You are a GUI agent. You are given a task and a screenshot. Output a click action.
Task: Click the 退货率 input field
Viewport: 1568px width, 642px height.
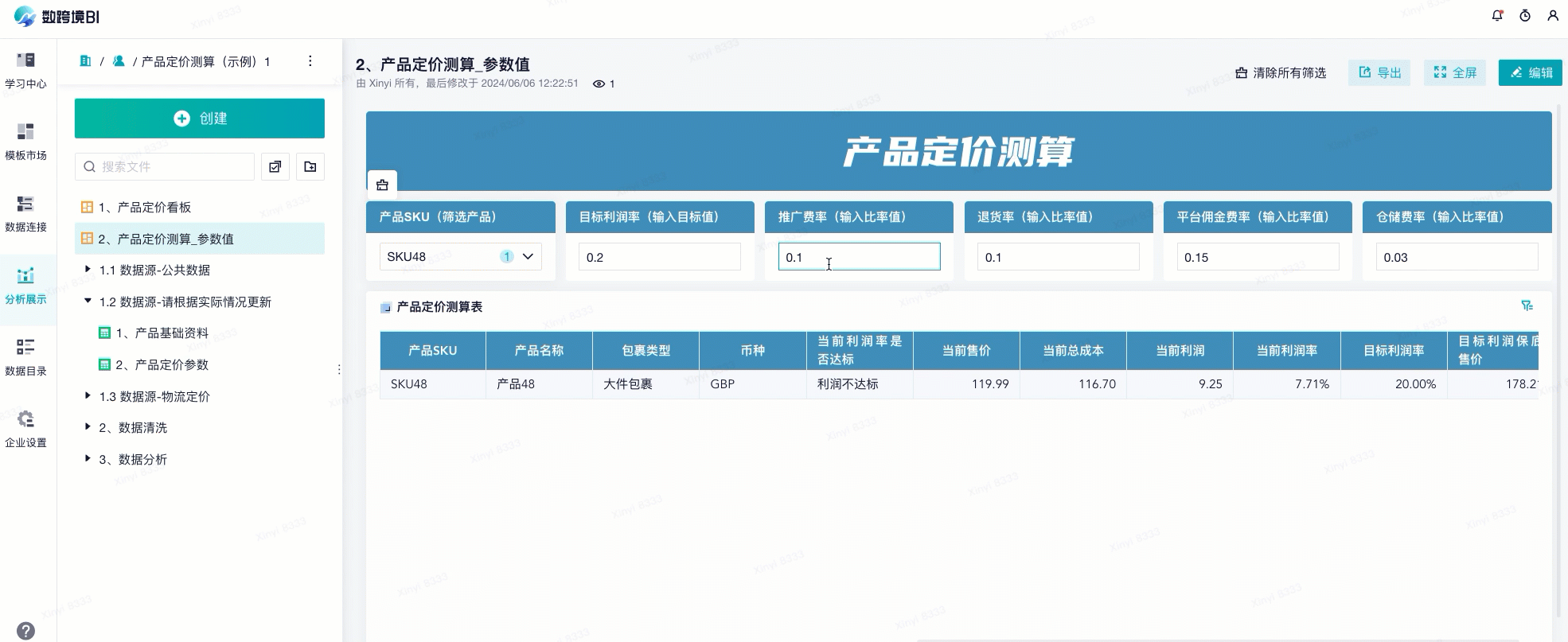coord(1059,257)
